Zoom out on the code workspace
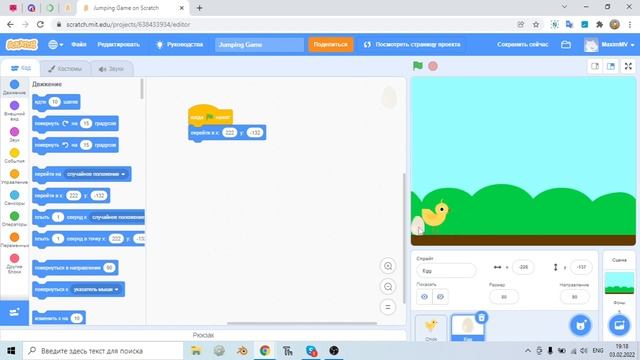Screen dimensions: 640x360 click(388, 287)
